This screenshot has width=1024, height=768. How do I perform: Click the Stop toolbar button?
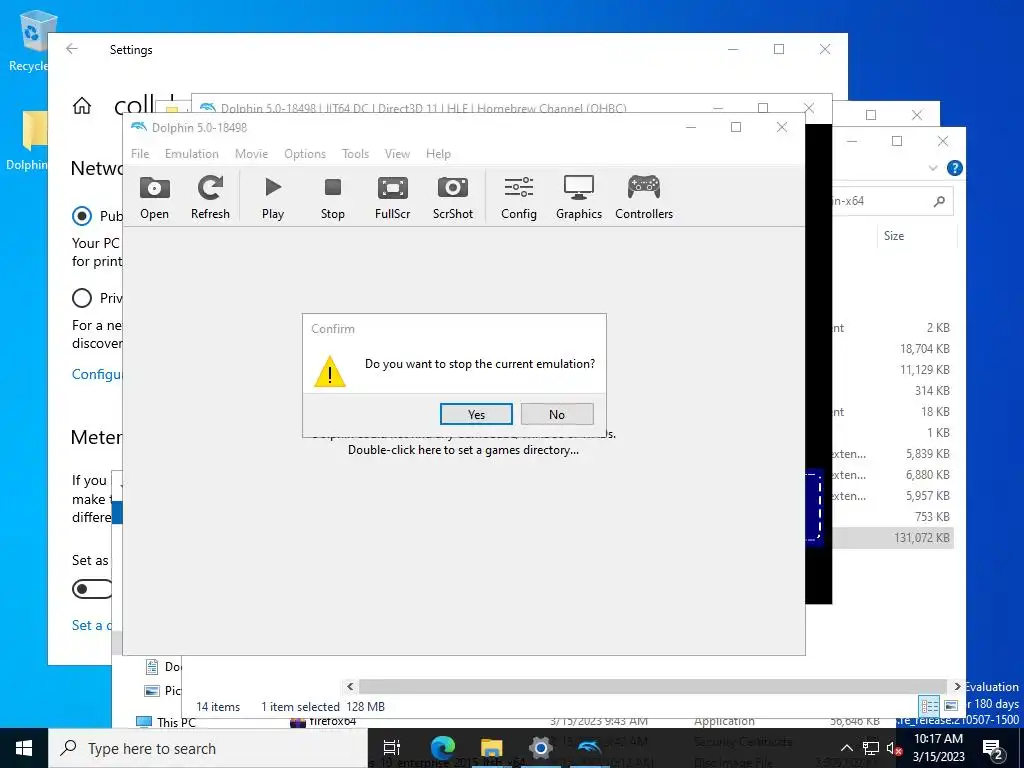[x=332, y=198]
